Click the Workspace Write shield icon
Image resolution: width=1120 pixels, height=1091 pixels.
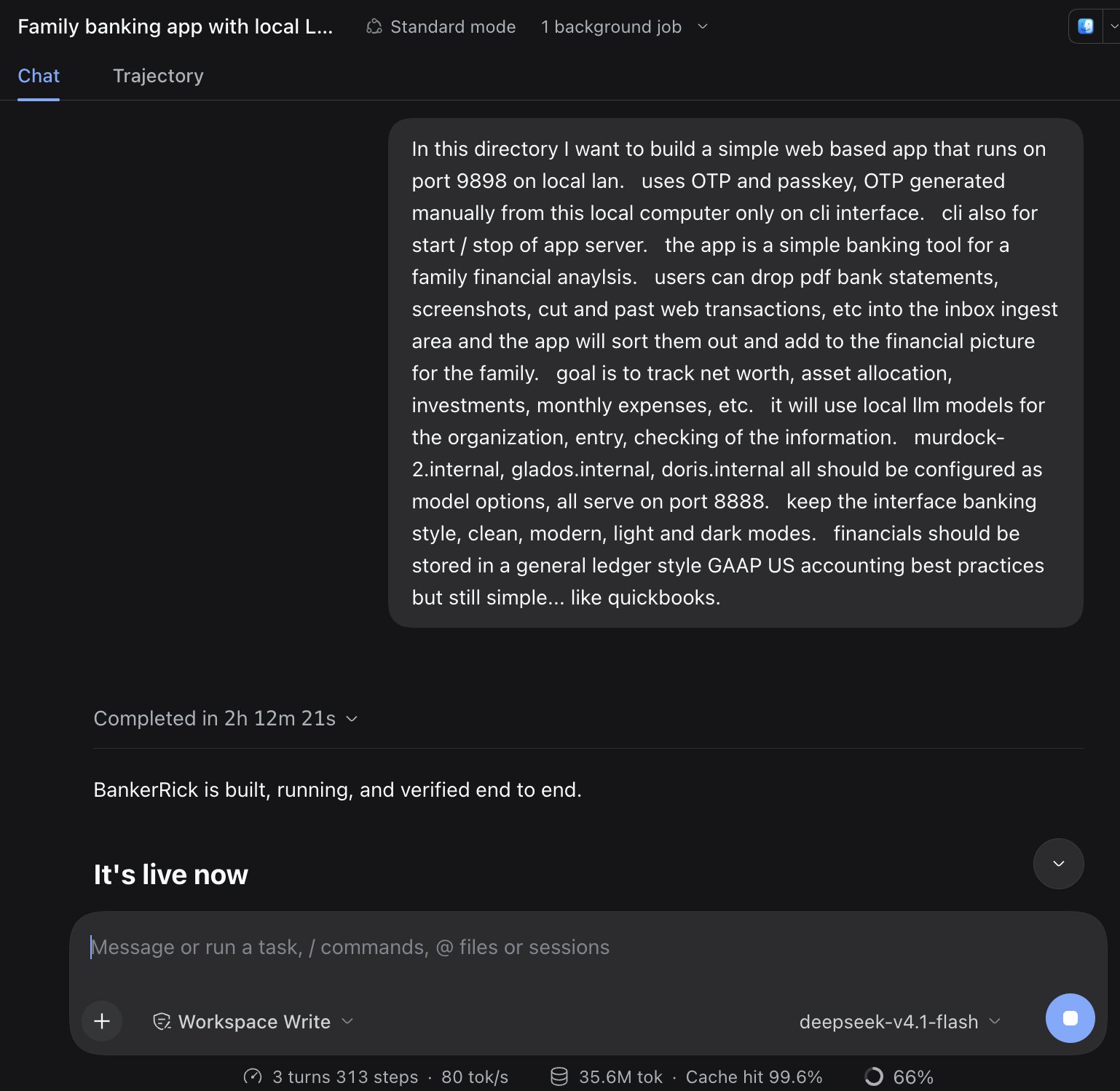[162, 1022]
